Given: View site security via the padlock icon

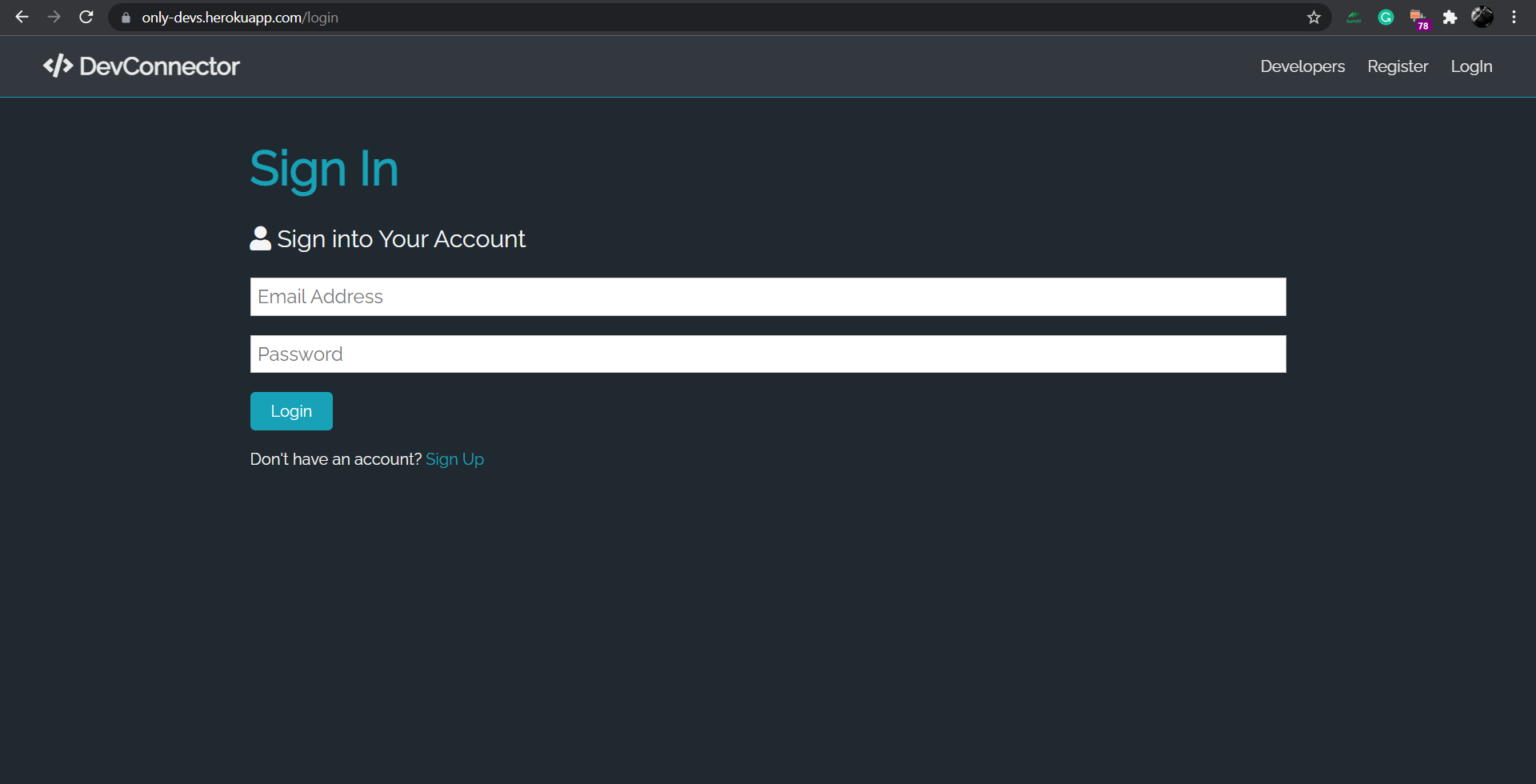Looking at the screenshot, I should click(x=125, y=17).
